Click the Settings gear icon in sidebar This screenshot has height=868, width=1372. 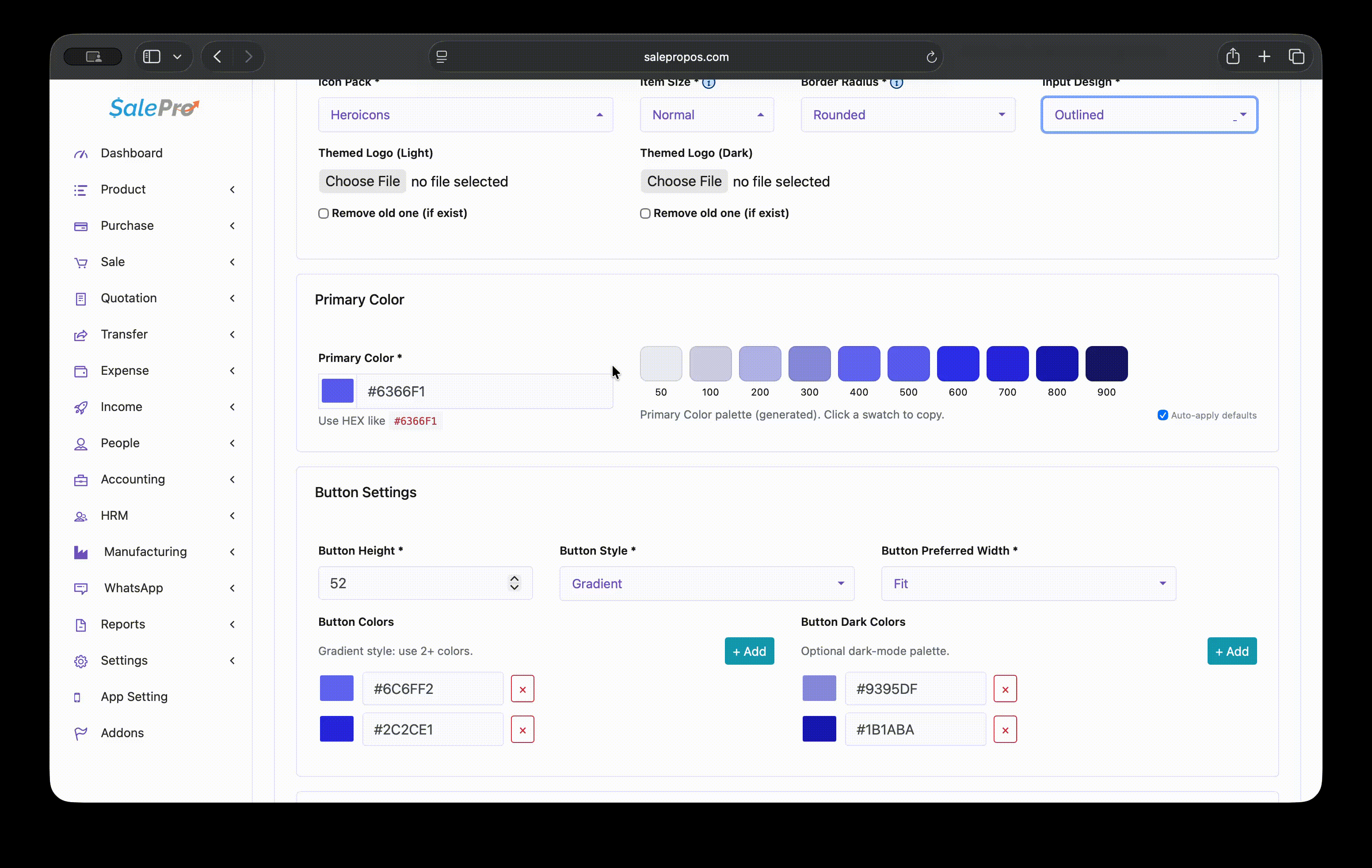[x=80, y=661]
